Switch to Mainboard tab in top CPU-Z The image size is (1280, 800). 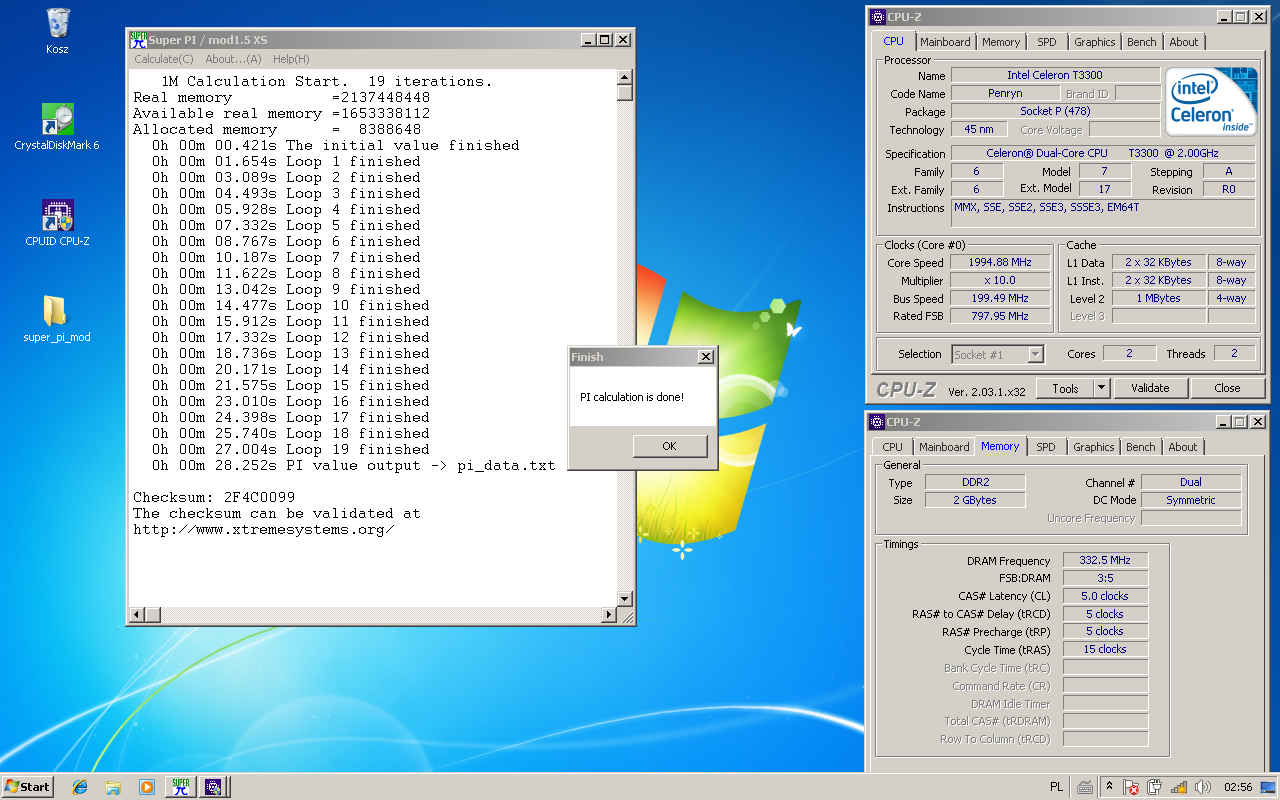tap(945, 42)
